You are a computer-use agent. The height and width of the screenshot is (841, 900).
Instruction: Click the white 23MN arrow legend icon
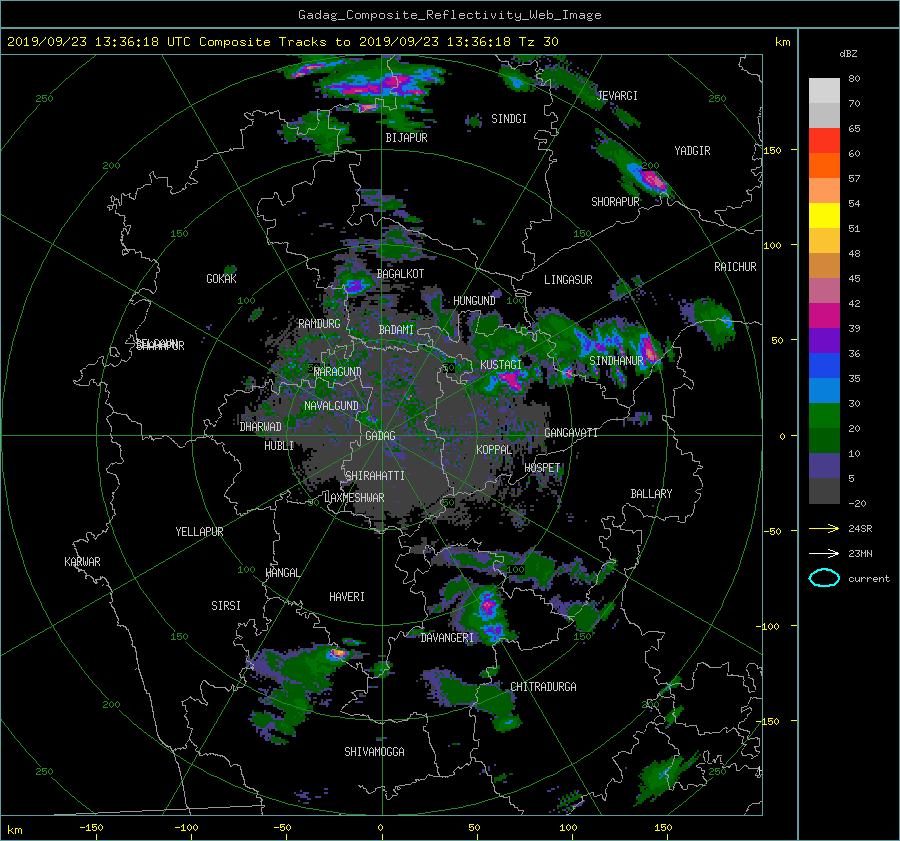[x=824, y=553]
